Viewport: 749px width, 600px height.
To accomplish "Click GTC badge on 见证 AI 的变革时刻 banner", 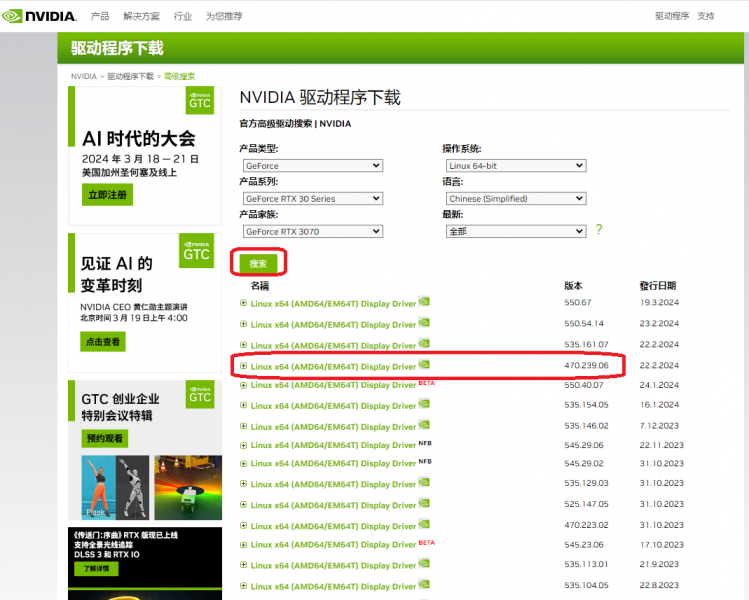I will [196, 251].
